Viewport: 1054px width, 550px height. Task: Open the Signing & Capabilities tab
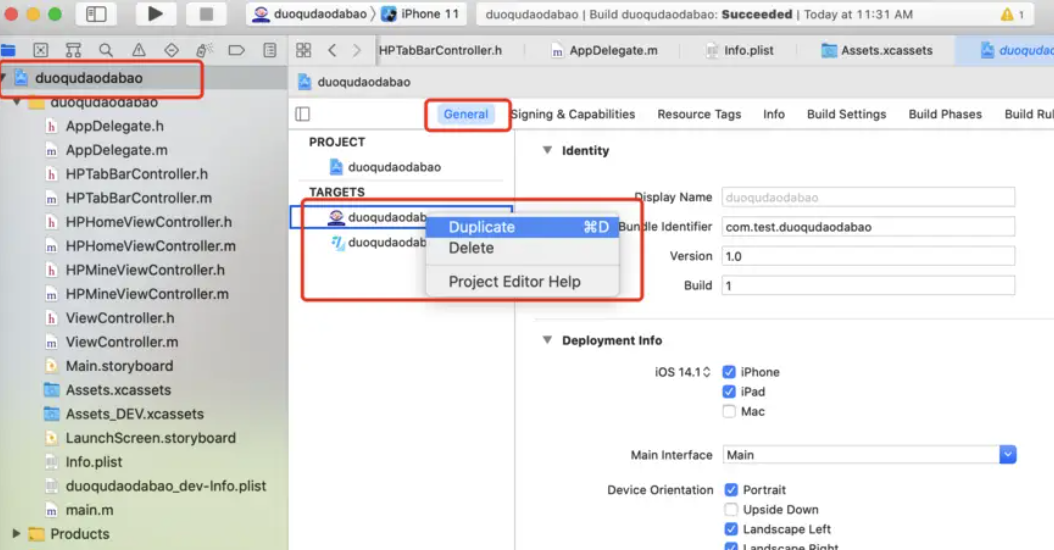[x=573, y=114]
